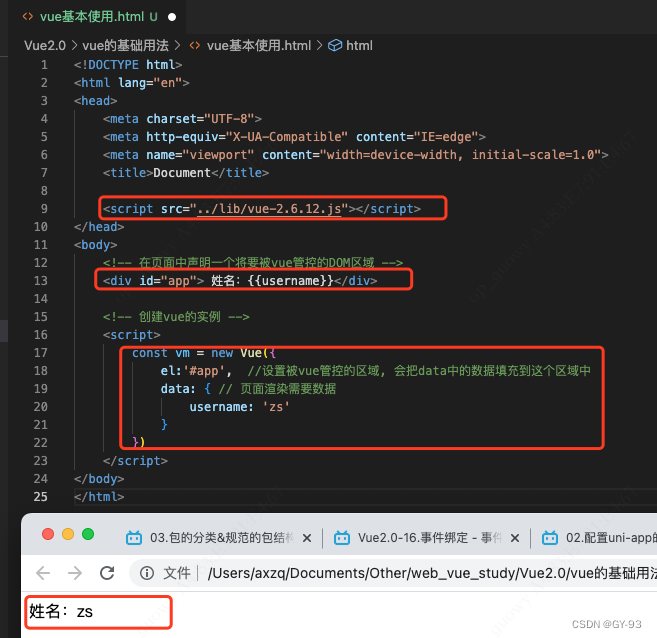Open Vue2.0 breadcrumb folder

pos(45,45)
